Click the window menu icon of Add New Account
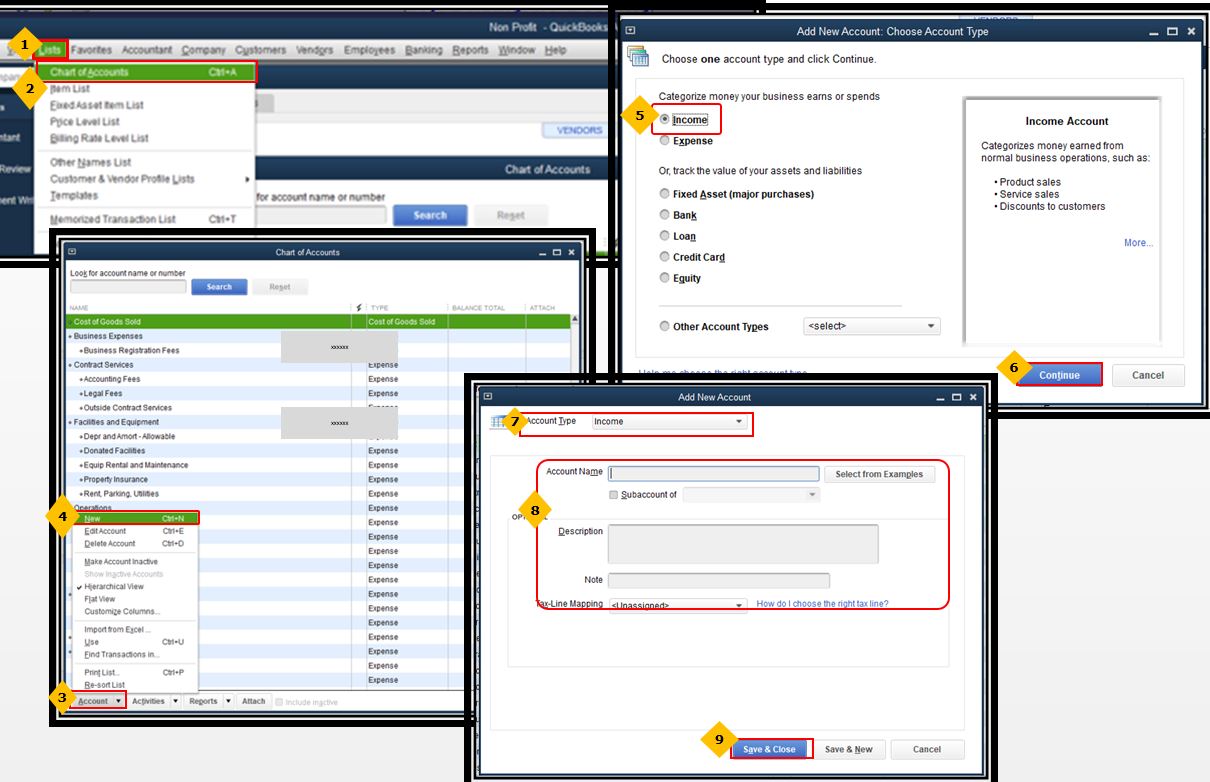This screenshot has width=1210, height=782. click(488, 397)
